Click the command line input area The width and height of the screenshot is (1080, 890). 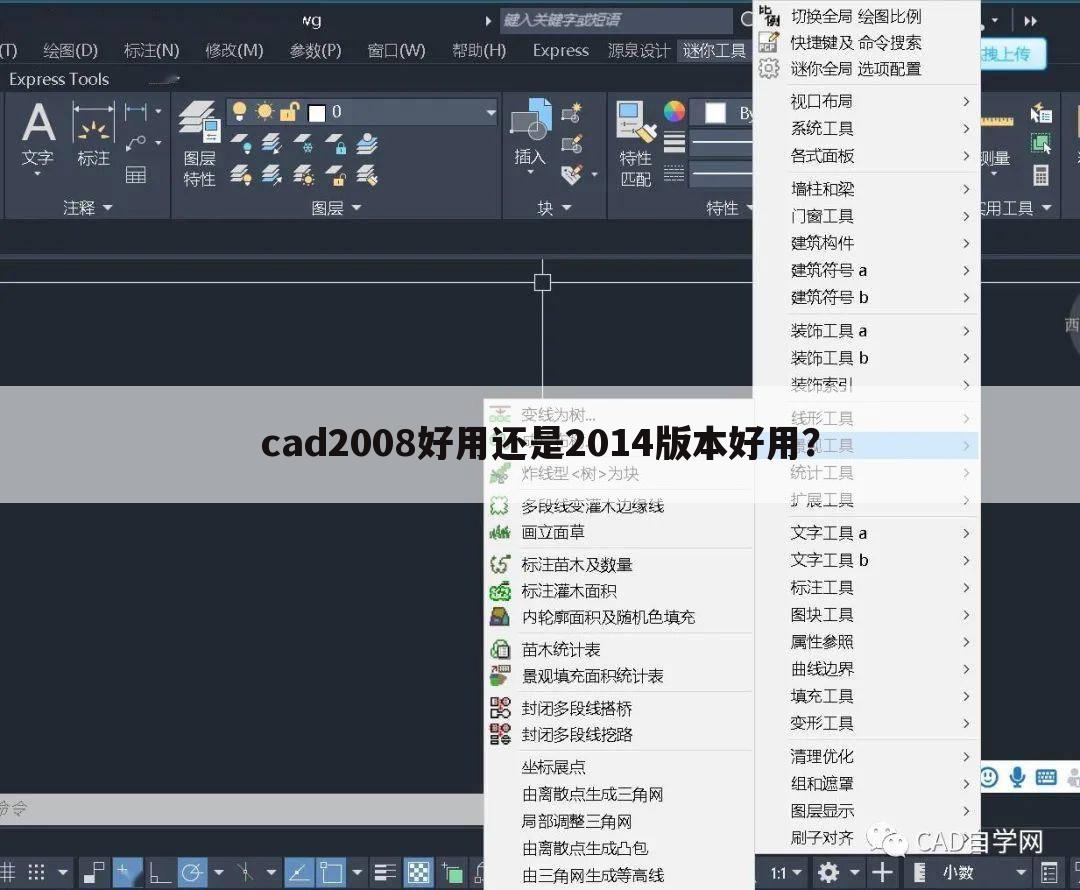[x=241, y=809]
